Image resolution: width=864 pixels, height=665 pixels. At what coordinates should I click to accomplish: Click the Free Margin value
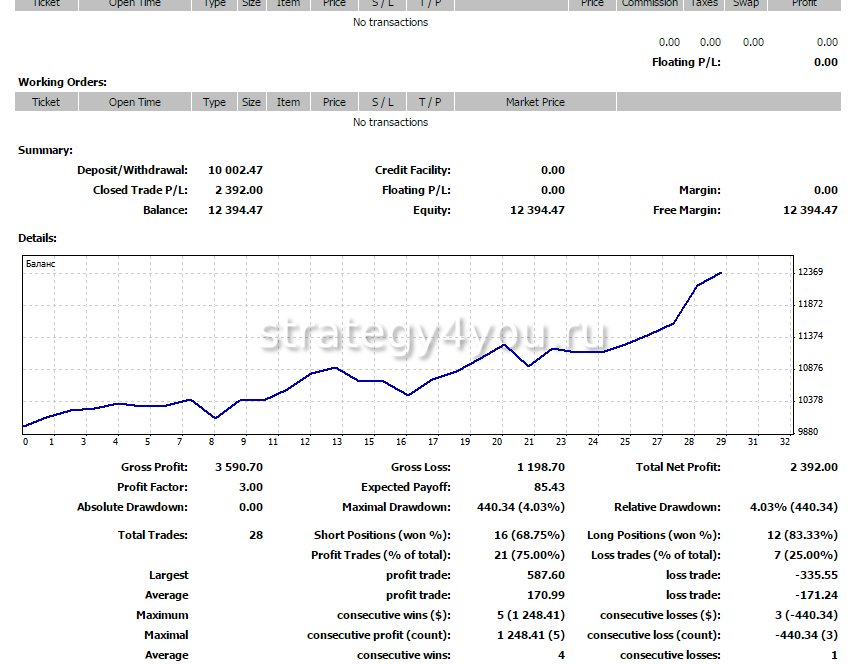point(810,210)
